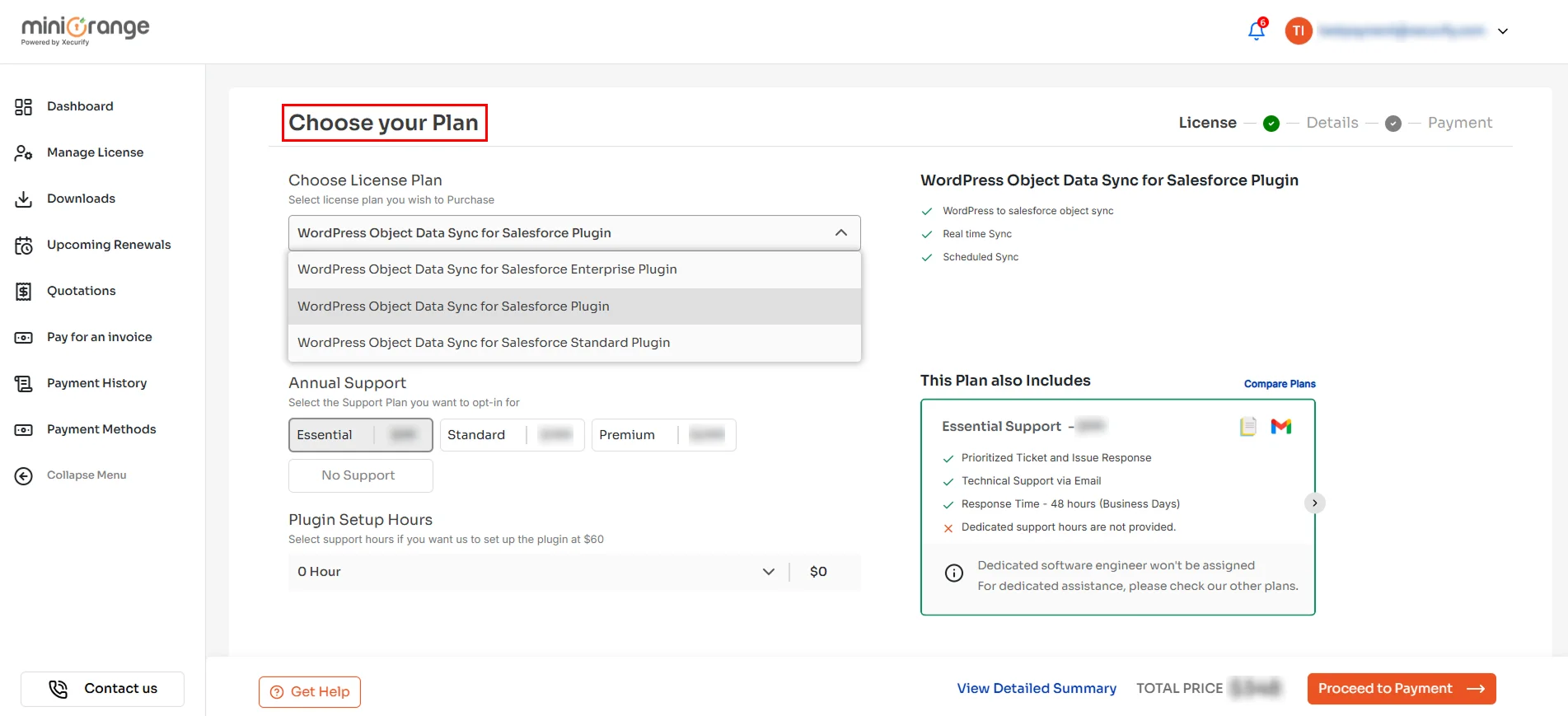Collapse the license plan dropdown

coord(841,233)
